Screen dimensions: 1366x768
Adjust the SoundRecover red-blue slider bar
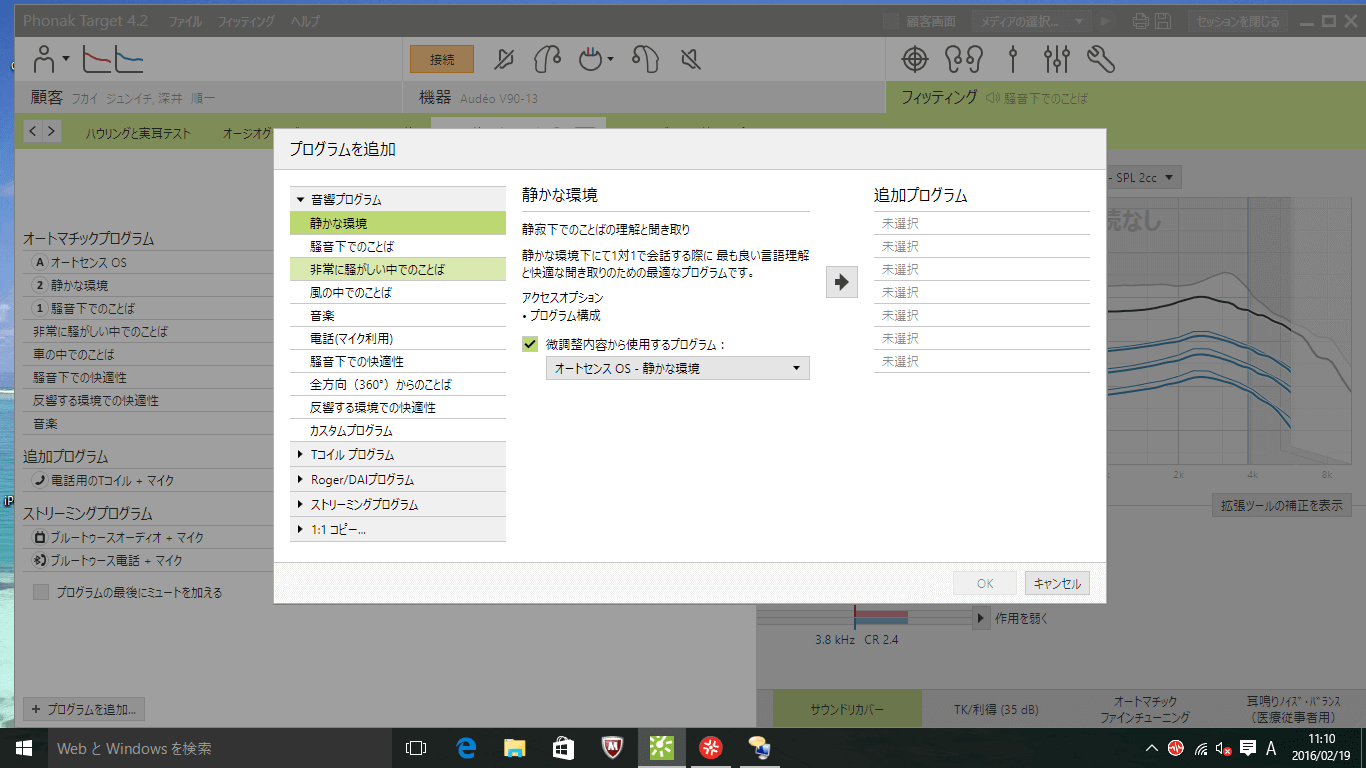coord(881,617)
